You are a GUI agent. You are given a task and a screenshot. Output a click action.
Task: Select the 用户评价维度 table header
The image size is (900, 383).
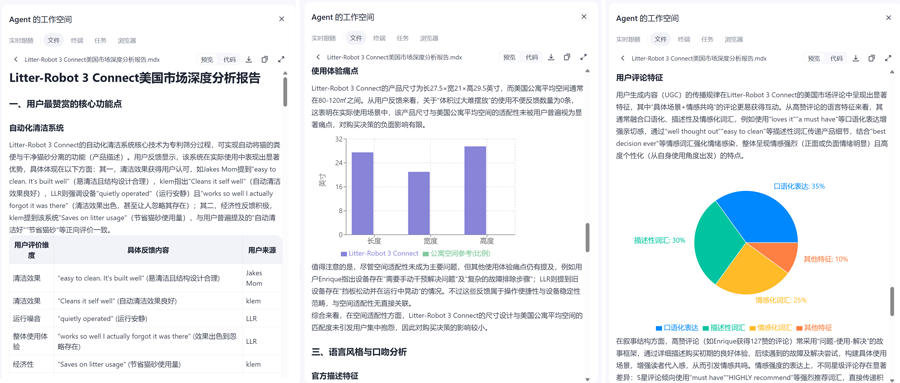click(32, 250)
